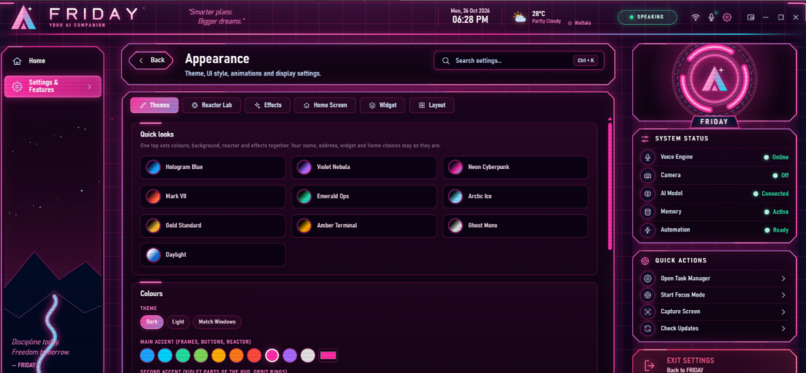Pick the blue main accent swatch

click(x=147, y=356)
